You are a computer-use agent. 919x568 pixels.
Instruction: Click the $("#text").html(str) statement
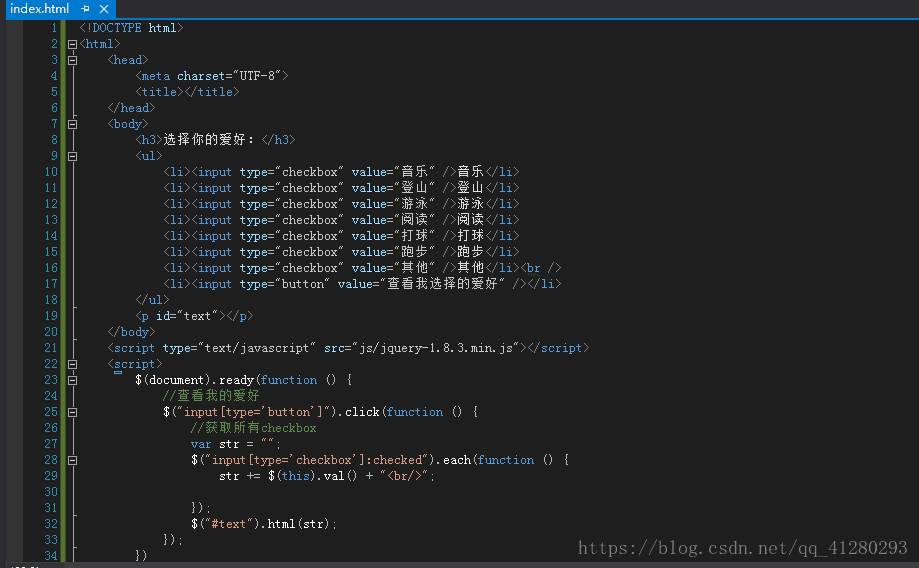coord(264,524)
